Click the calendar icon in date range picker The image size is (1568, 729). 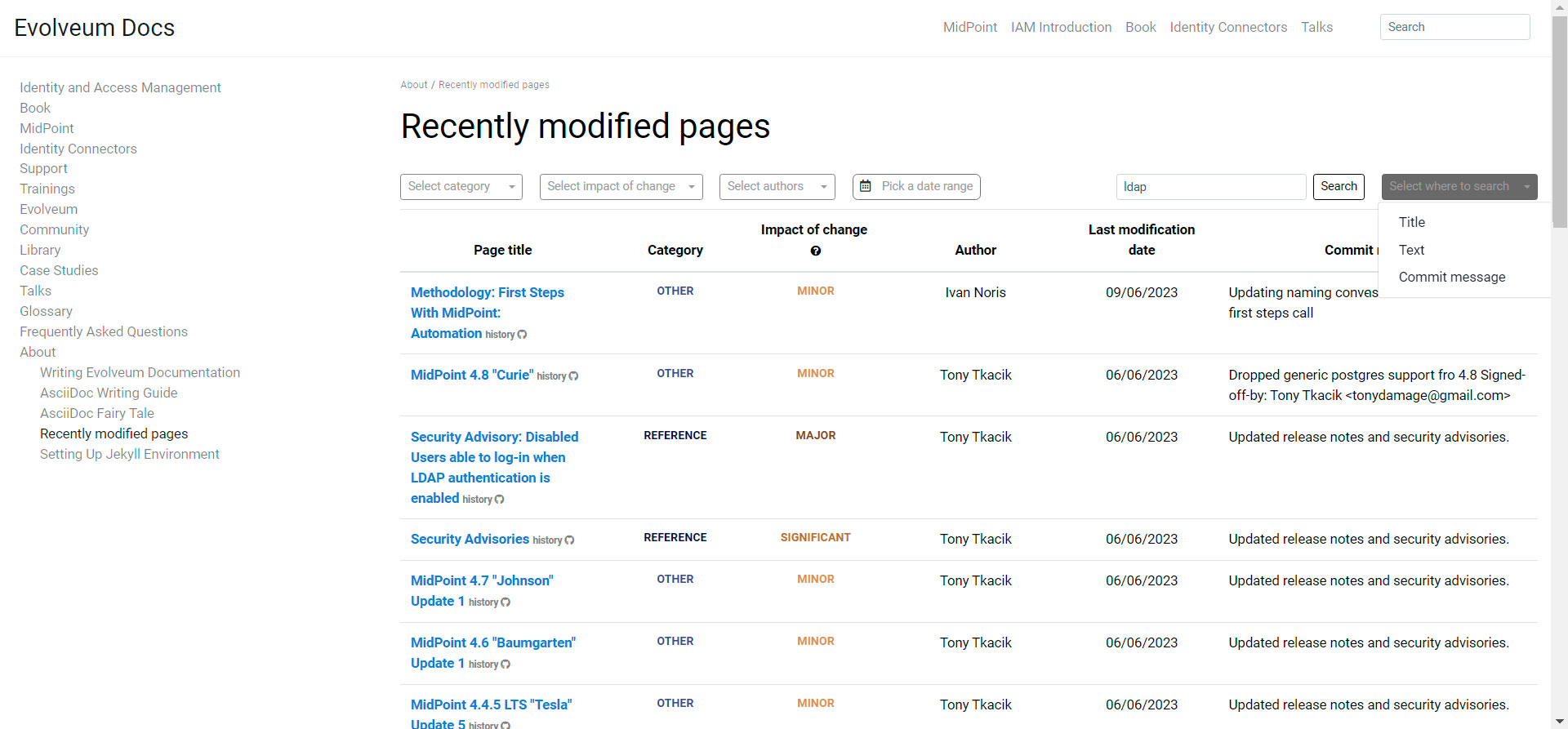tap(866, 186)
